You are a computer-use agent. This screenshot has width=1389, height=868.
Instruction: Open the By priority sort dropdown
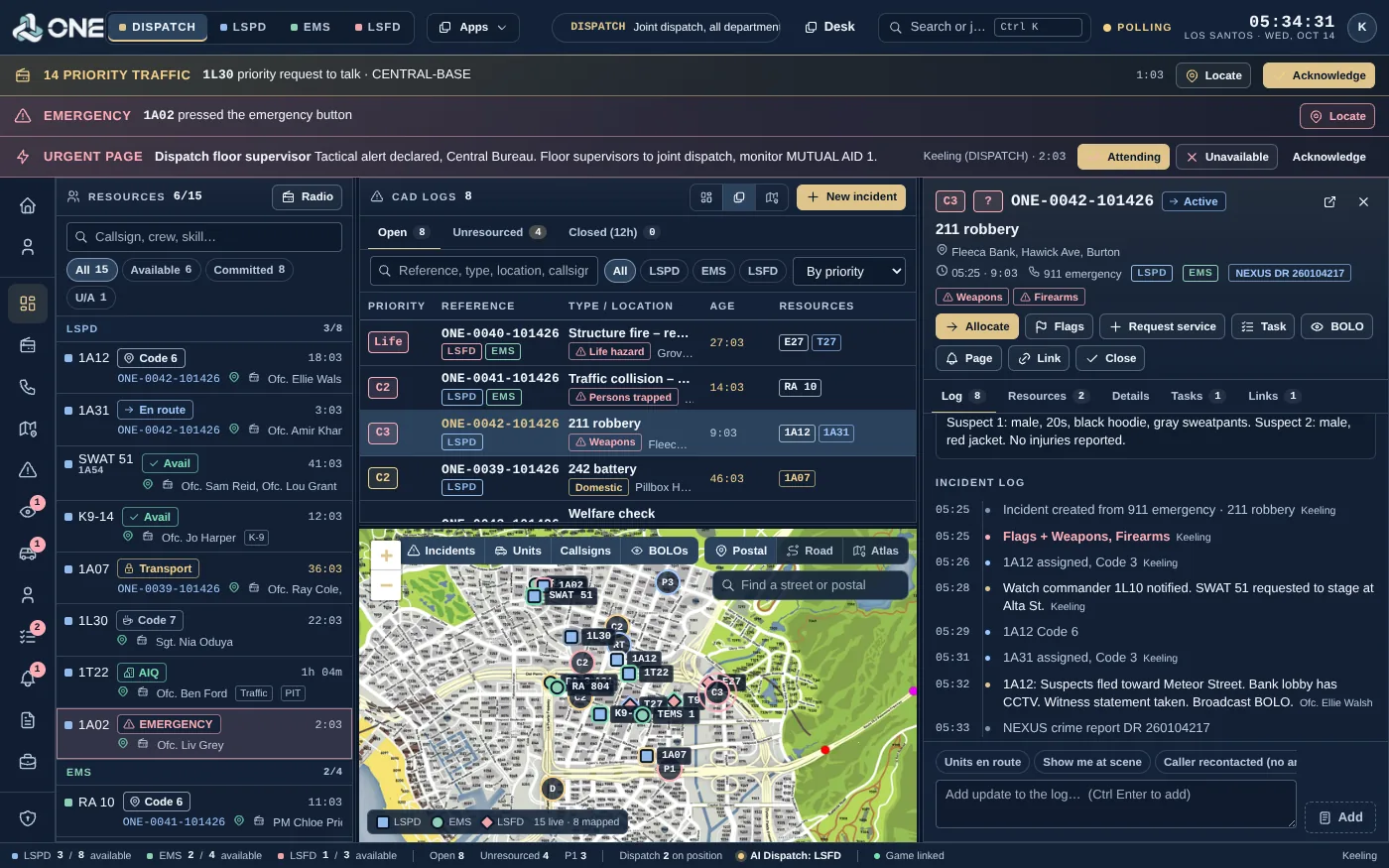[x=849, y=271]
